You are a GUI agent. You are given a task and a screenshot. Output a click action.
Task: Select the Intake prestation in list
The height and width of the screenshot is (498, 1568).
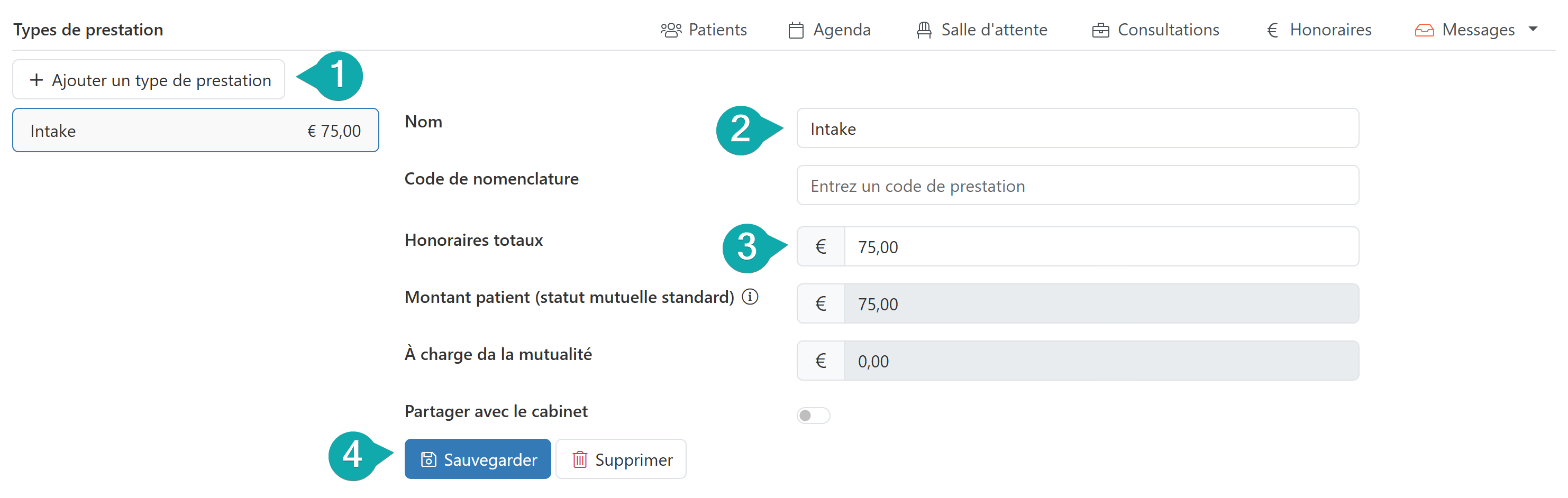(x=195, y=131)
